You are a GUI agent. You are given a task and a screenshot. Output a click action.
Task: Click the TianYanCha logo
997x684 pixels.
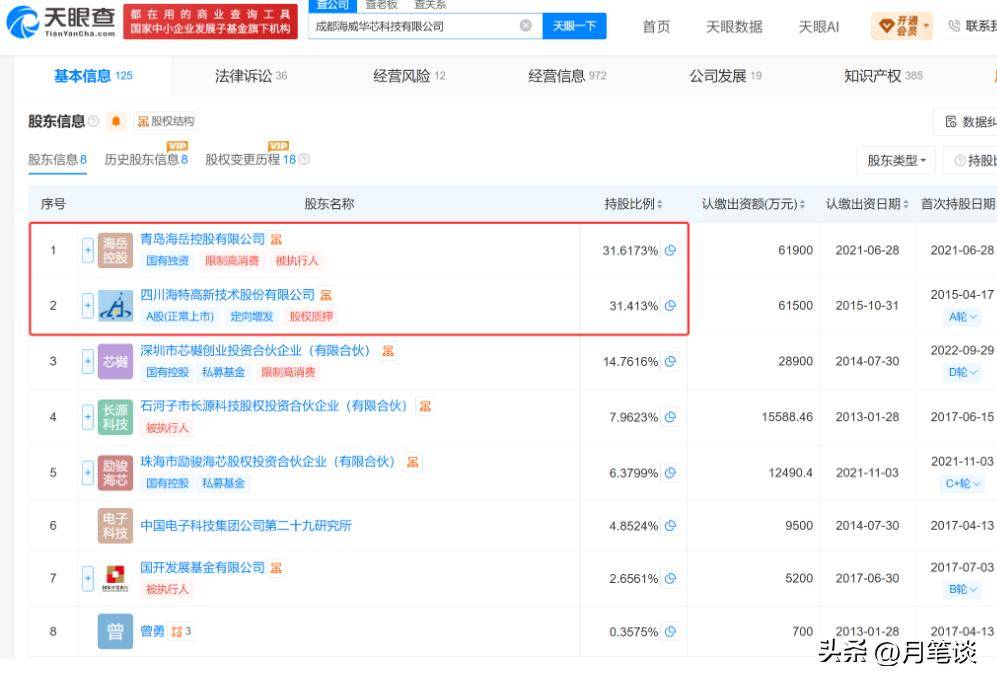click(x=61, y=21)
